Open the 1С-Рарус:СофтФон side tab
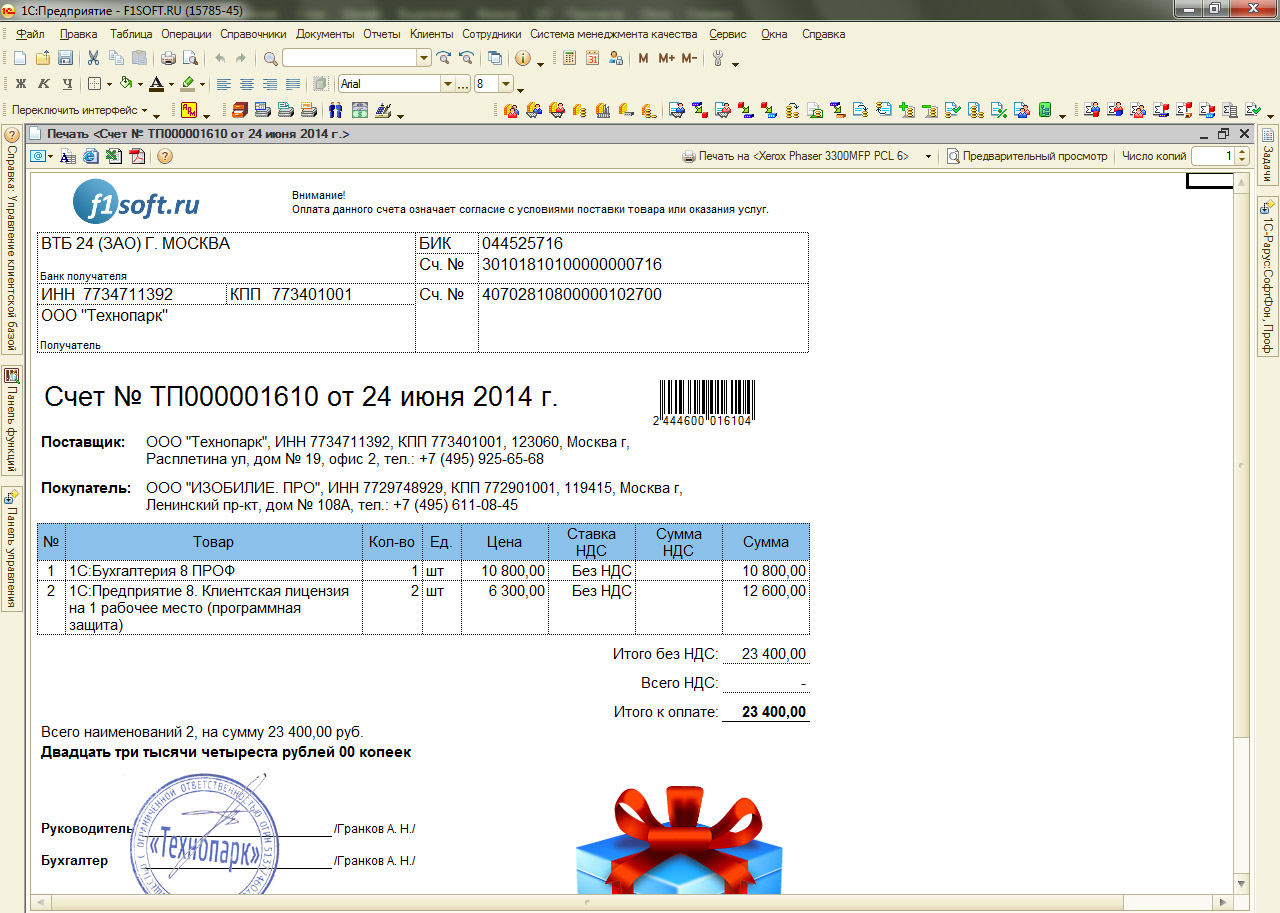Screen dimensions: 1280x913 pos(1267,275)
